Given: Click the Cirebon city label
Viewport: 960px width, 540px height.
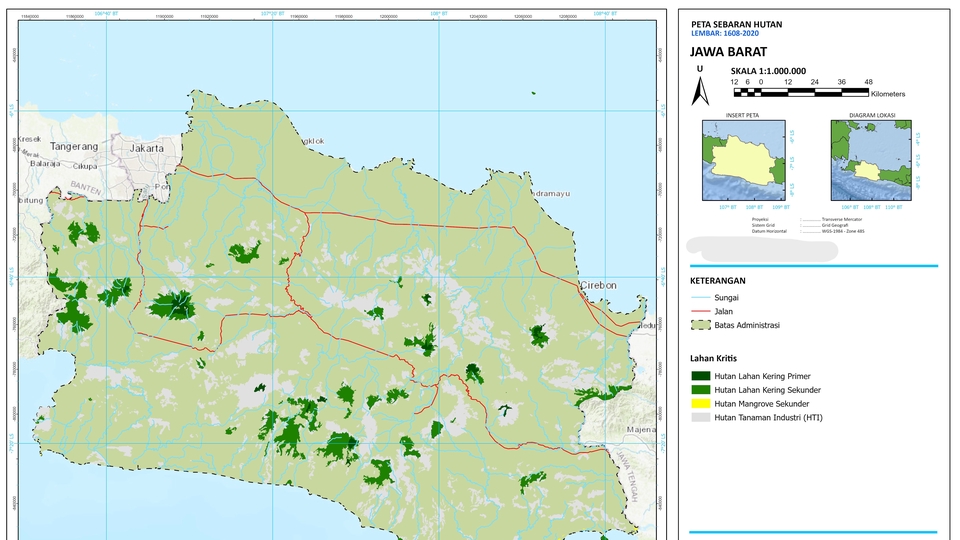Looking at the screenshot, I should point(598,285).
